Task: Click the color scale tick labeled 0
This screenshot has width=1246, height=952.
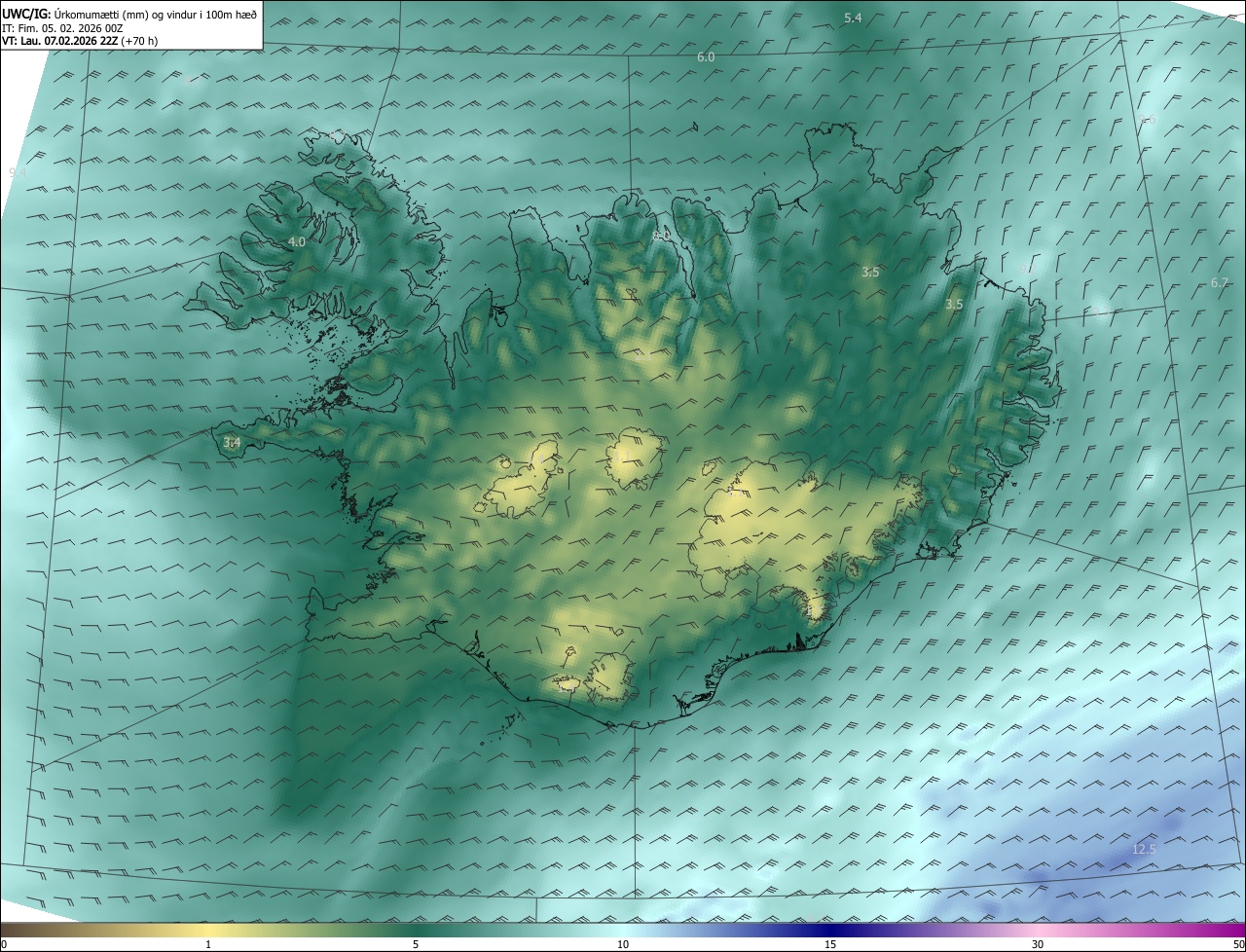Action: tap(4, 944)
